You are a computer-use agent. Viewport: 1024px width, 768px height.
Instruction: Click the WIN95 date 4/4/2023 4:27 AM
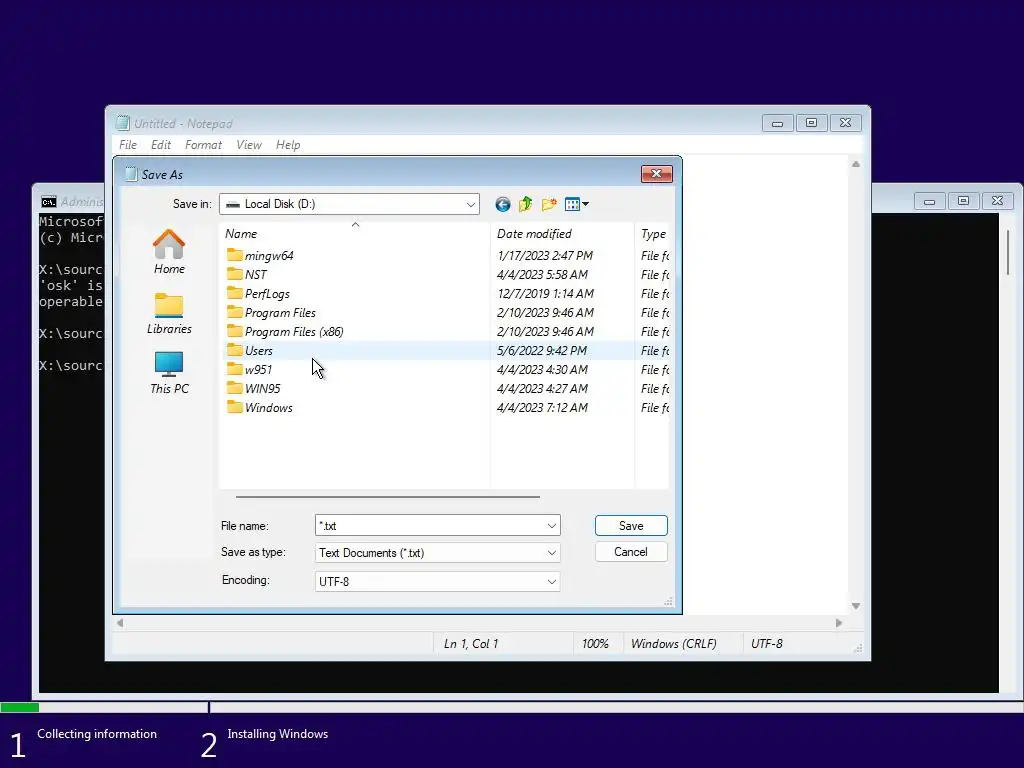click(542, 388)
